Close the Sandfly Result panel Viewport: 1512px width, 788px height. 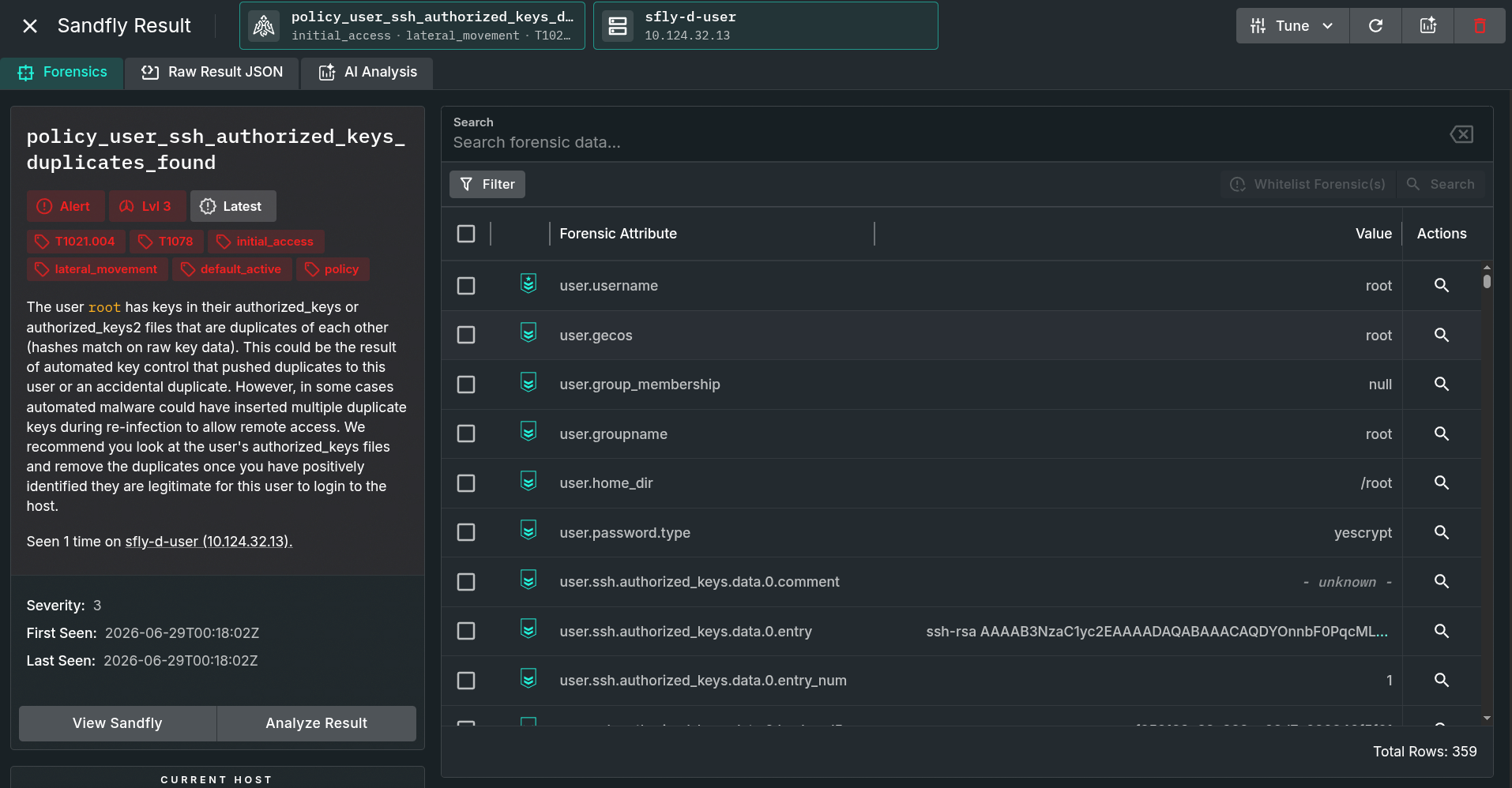[30, 26]
